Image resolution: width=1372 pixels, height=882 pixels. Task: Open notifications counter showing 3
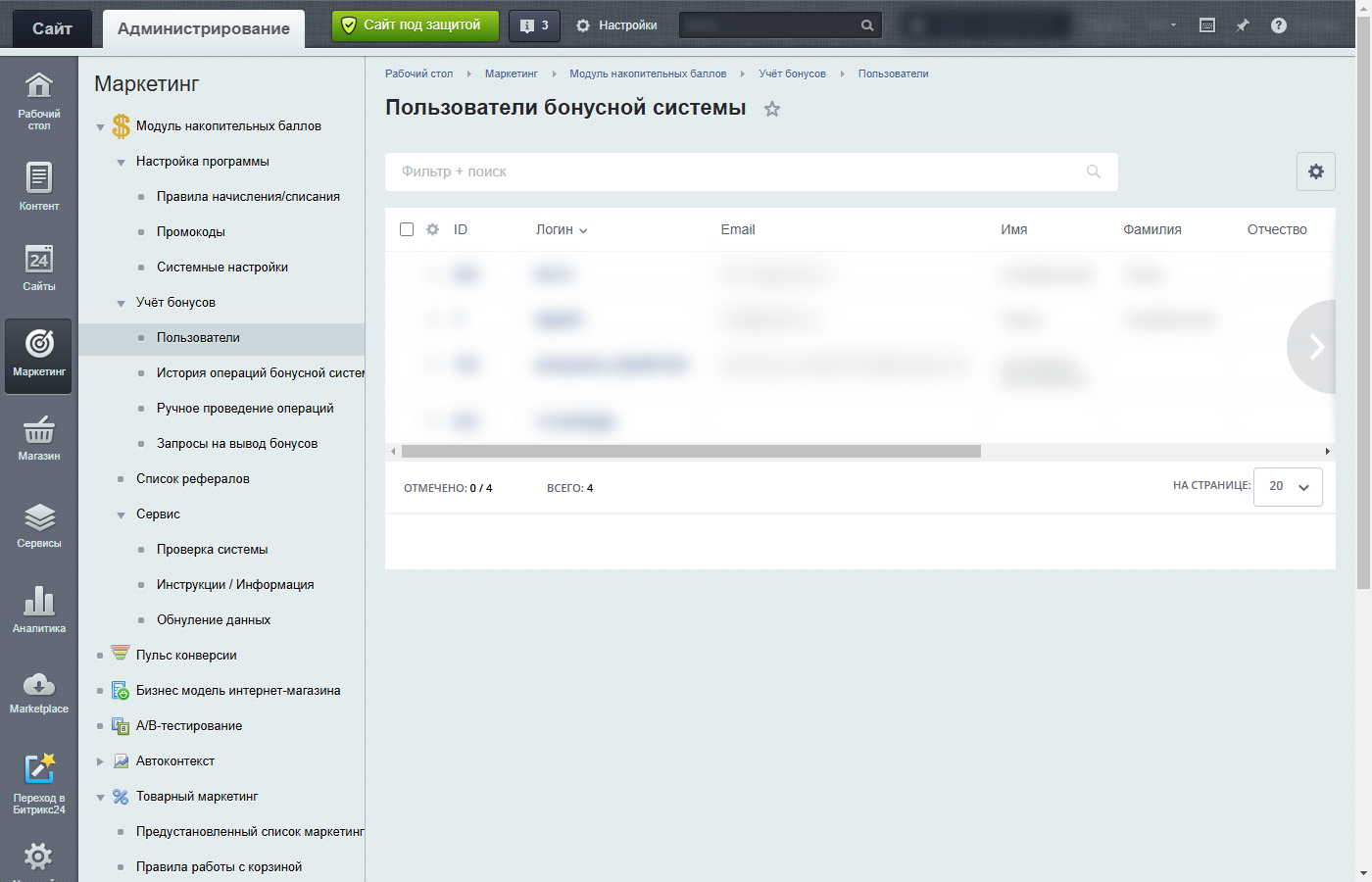coord(534,25)
